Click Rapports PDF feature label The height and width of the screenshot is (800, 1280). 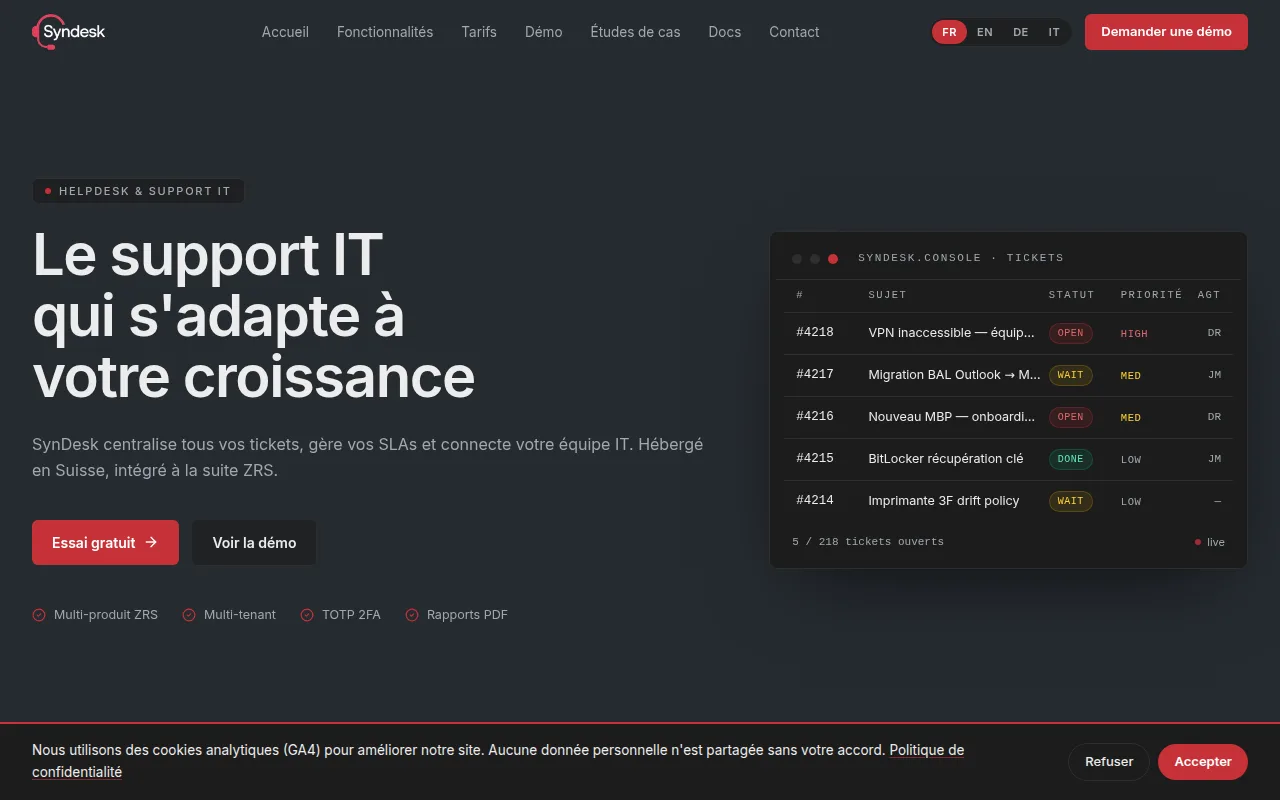click(467, 615)
